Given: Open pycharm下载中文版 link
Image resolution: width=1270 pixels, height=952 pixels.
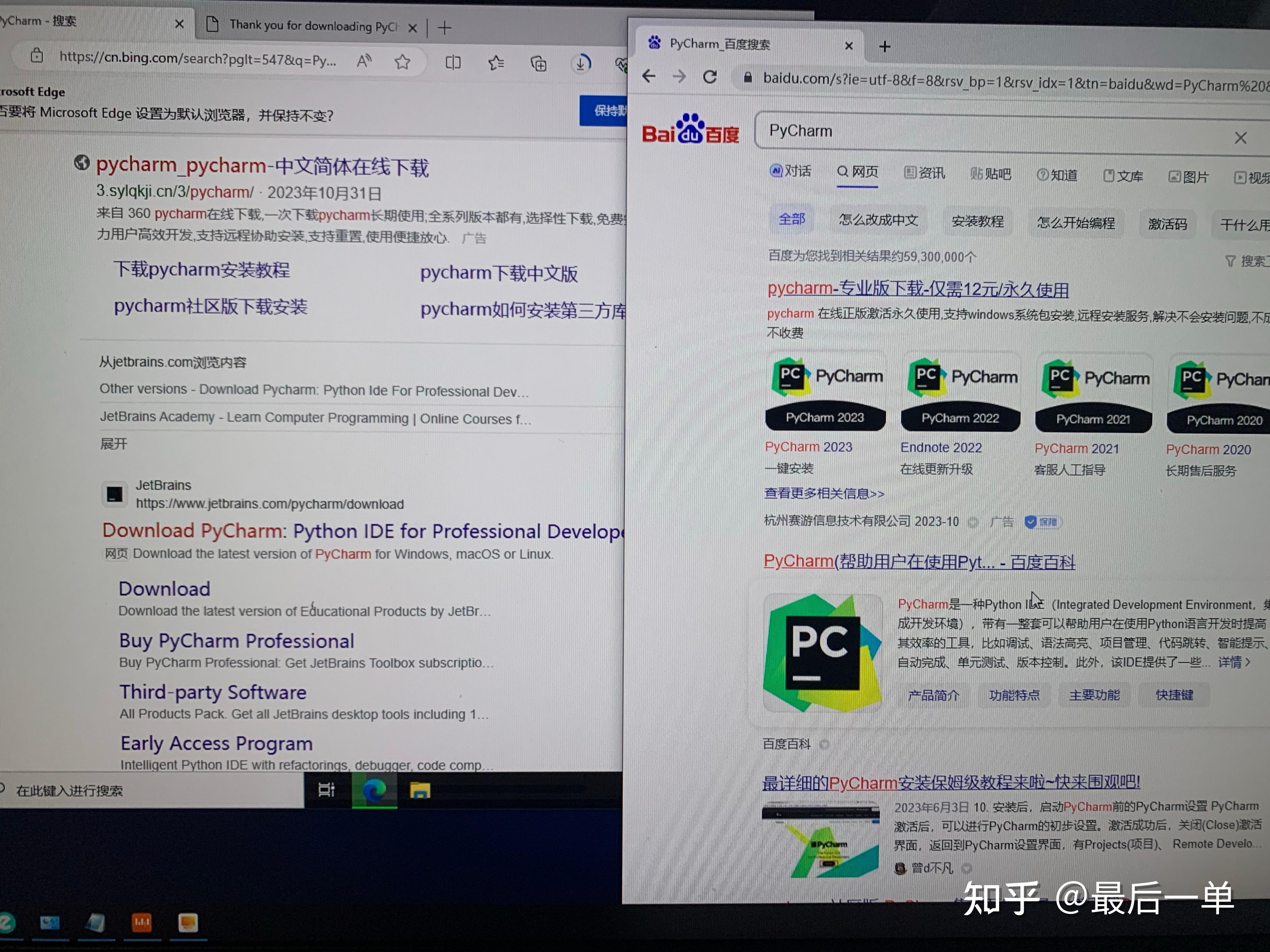Looking at the screenshot, I should coord(498,274).
